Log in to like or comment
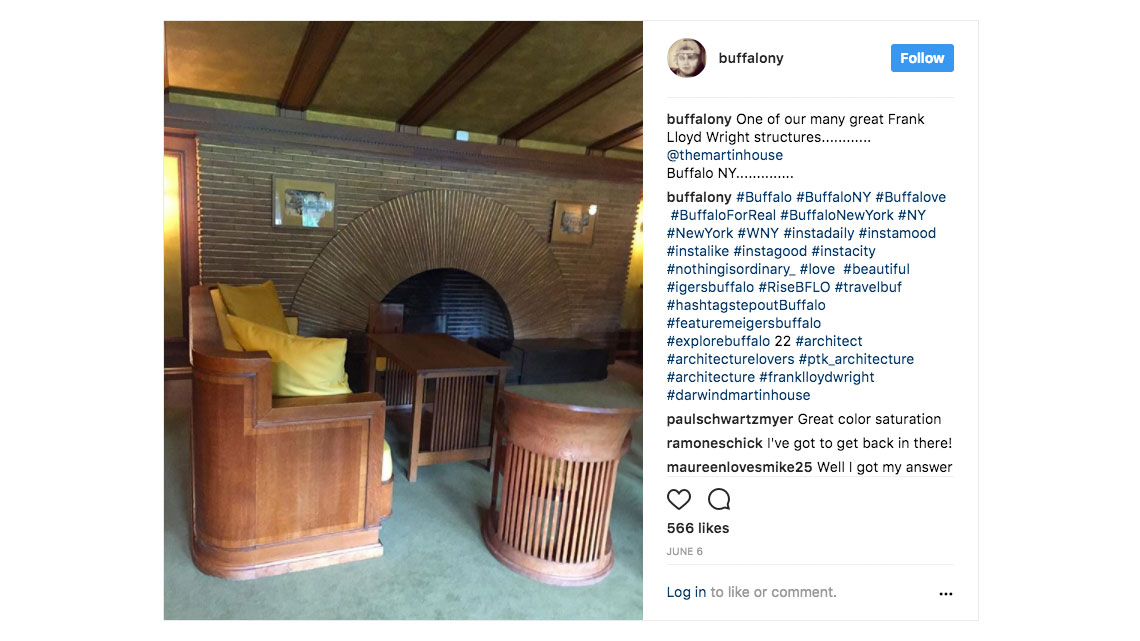Screen dimensions: 1140x641 [686, 592]
